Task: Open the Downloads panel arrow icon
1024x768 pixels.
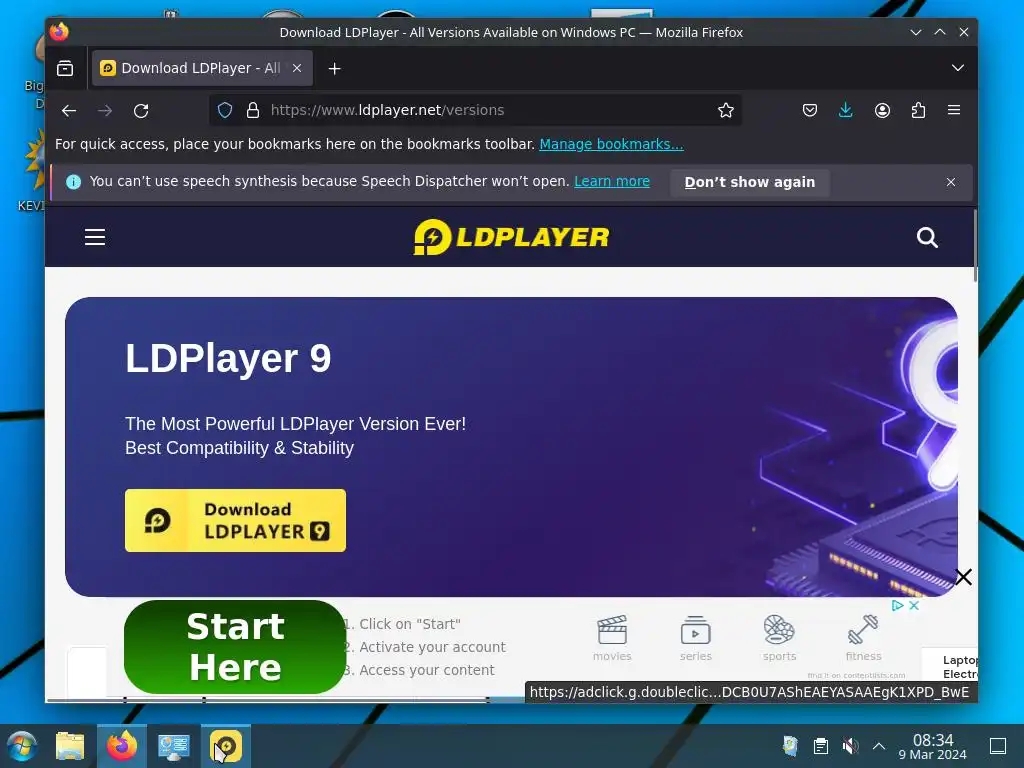Action: pyautogui.click(x=846, y=110)
